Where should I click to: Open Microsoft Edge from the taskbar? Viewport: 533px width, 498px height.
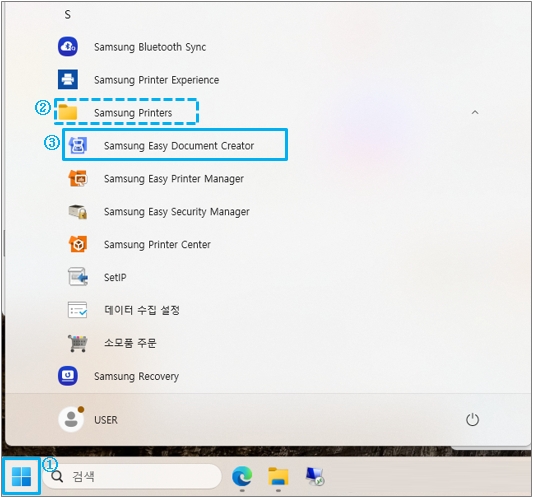[242, 476]
